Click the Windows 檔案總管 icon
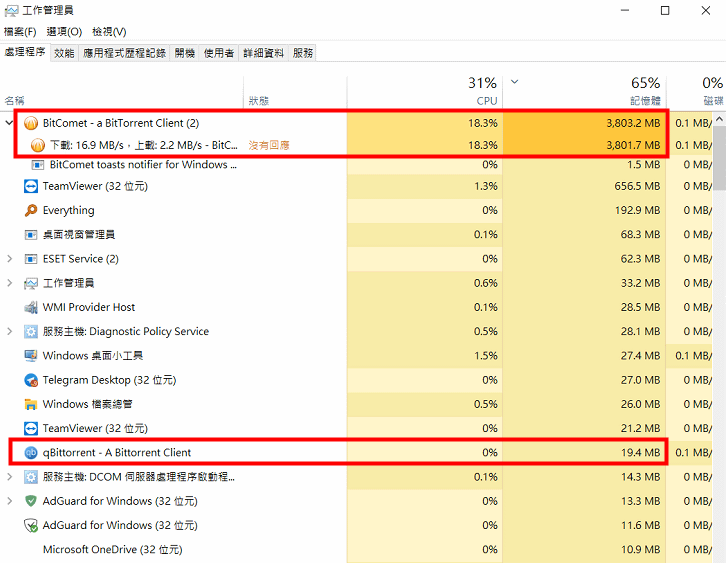This screenshot has height=563, width=726. 30,404
